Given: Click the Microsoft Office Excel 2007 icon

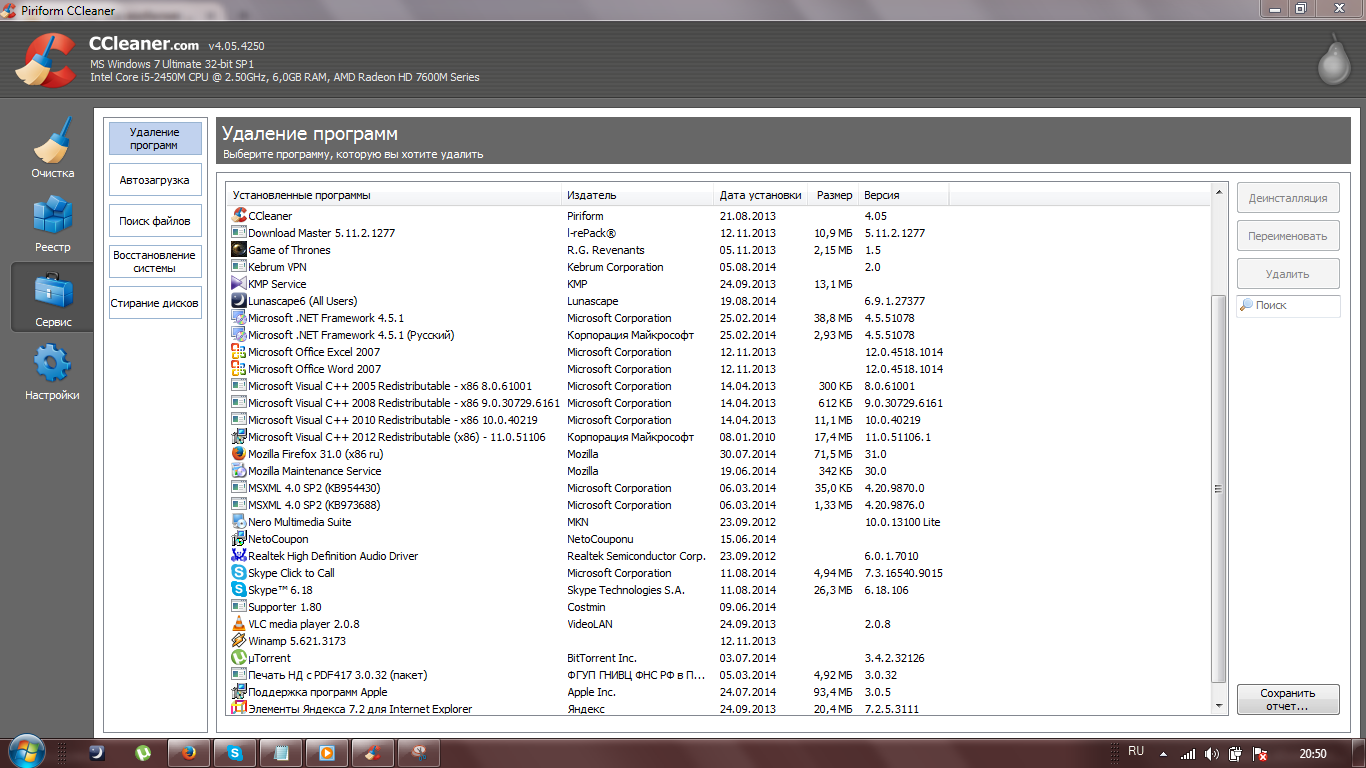Looking at the screenshot, I should (239, 352).
